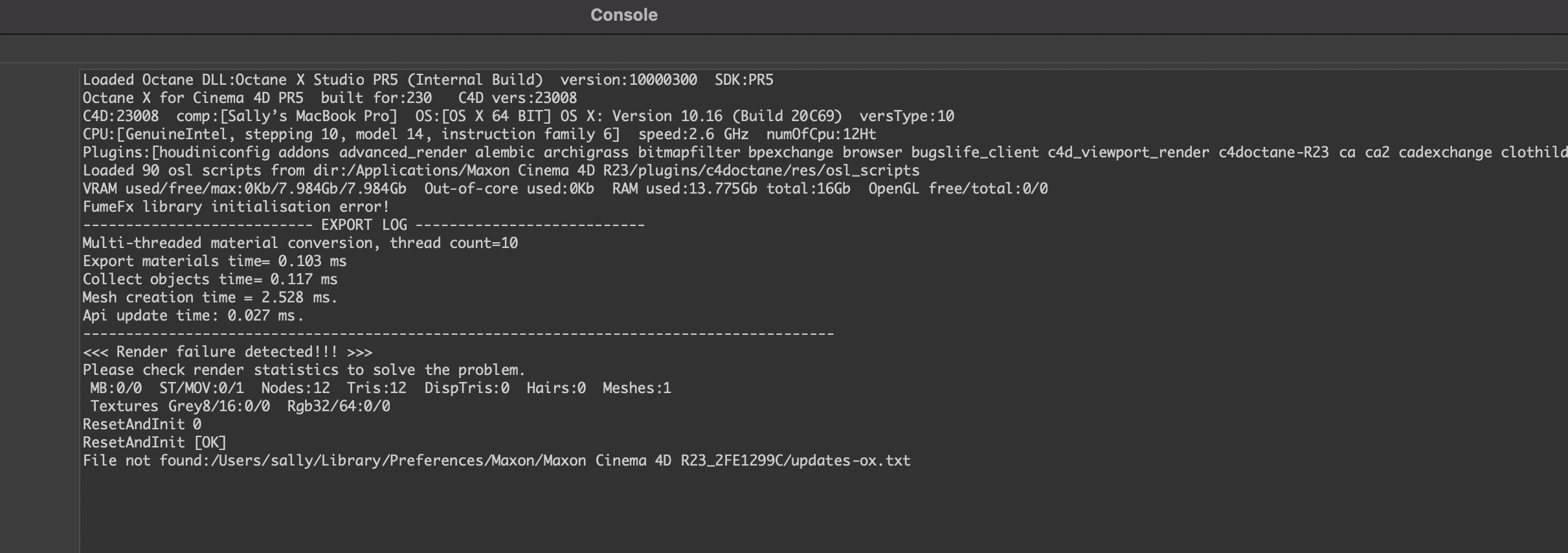Screen dimensions: 1568x553
Task: Select the Nodes:12 Tris:12 statistics line
Action: 380,388
